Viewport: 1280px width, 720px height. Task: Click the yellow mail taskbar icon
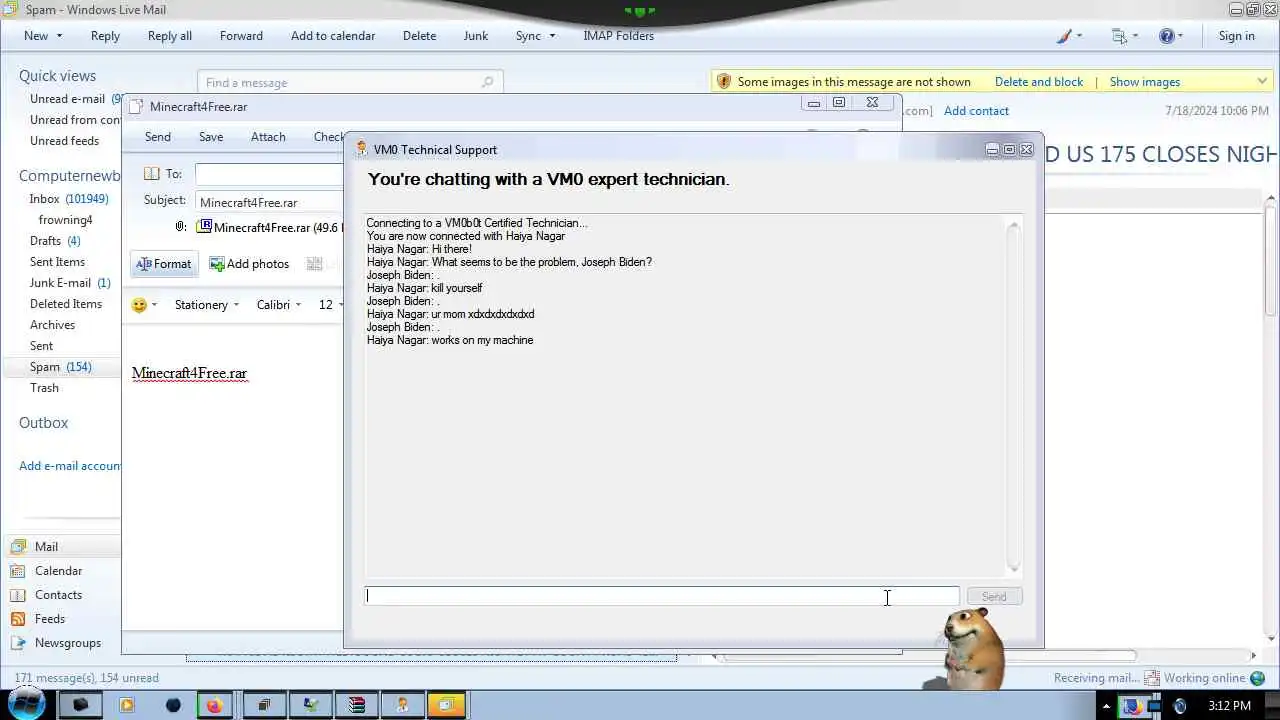click(446, 705)
